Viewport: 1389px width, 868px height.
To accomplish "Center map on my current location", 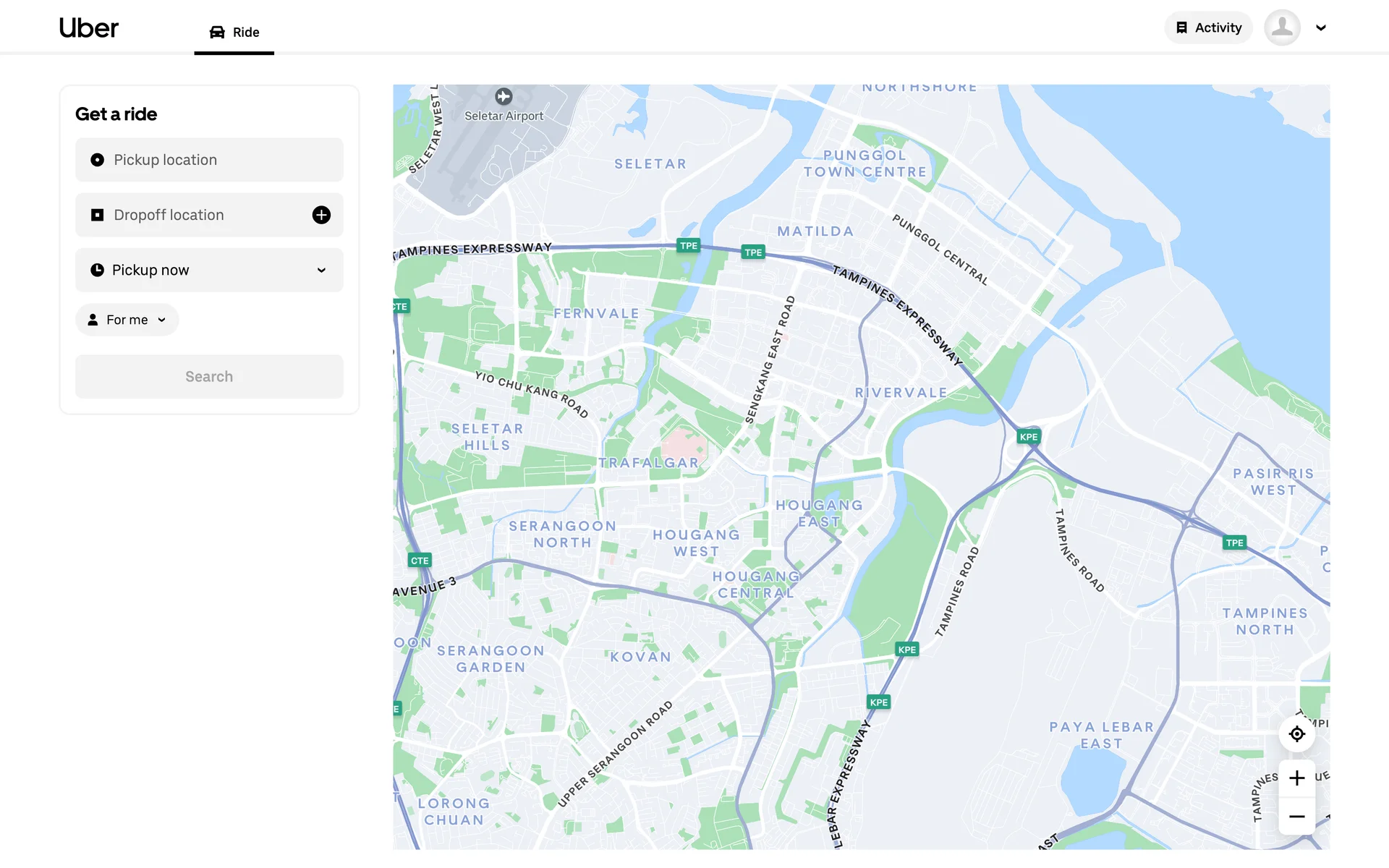I will (1296, 734).
